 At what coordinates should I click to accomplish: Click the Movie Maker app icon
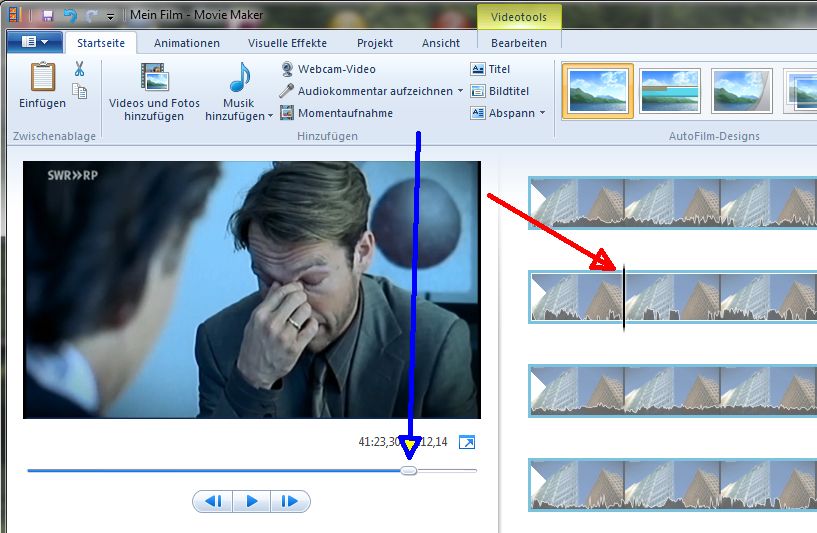(14, 15)
